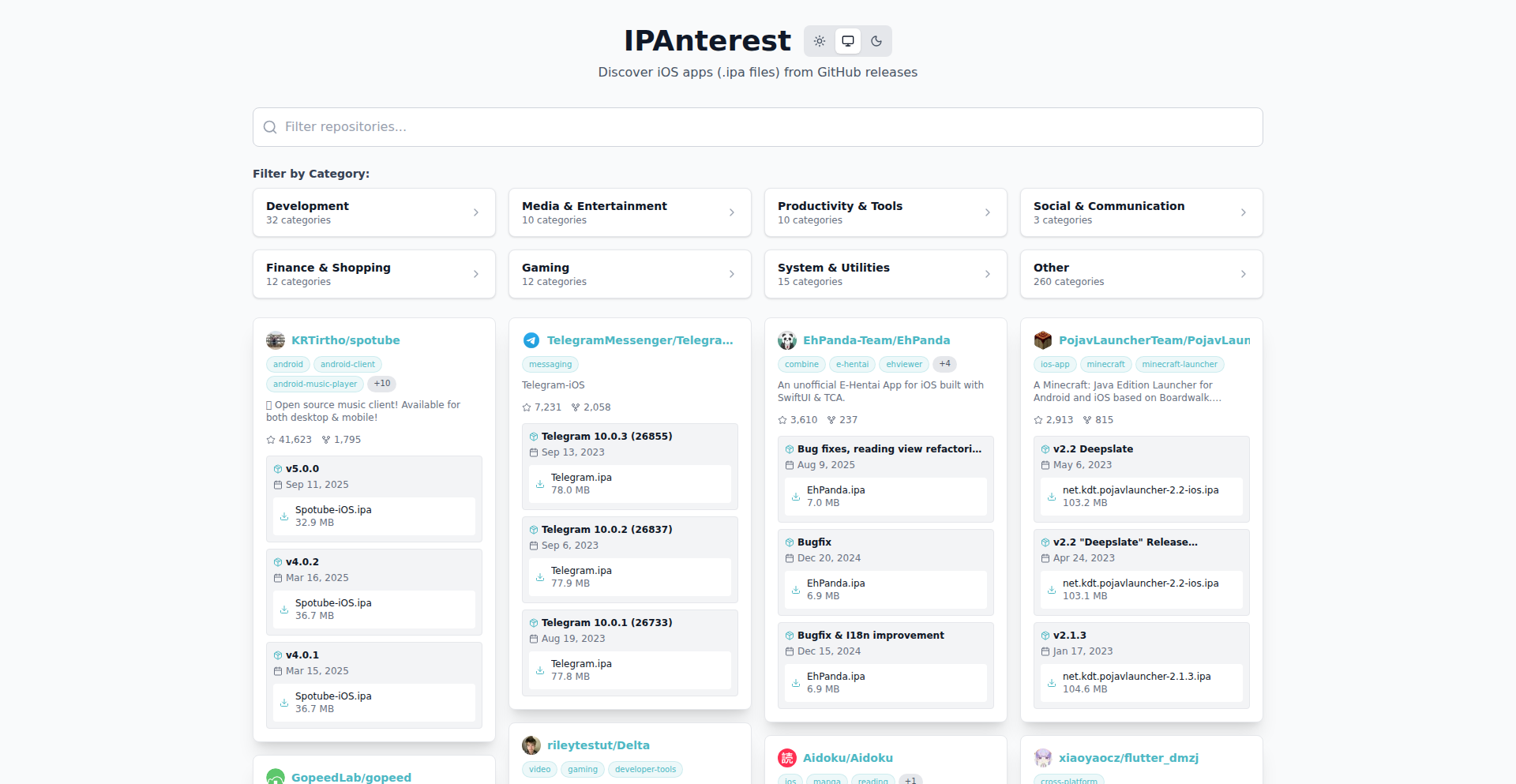Image resolution: width=1516 pixels, height=784 pixels.
Task: Download pojavlauncher-2.2-ios.ipa 103.1 MB icon
Action: click(x=1052, y=590)
